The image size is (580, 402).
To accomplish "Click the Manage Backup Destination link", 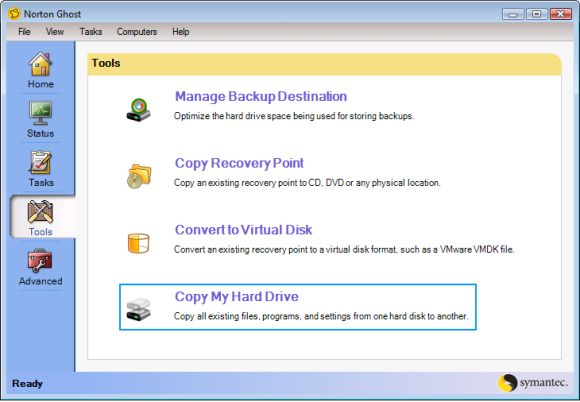I will (x=261, y=97).
